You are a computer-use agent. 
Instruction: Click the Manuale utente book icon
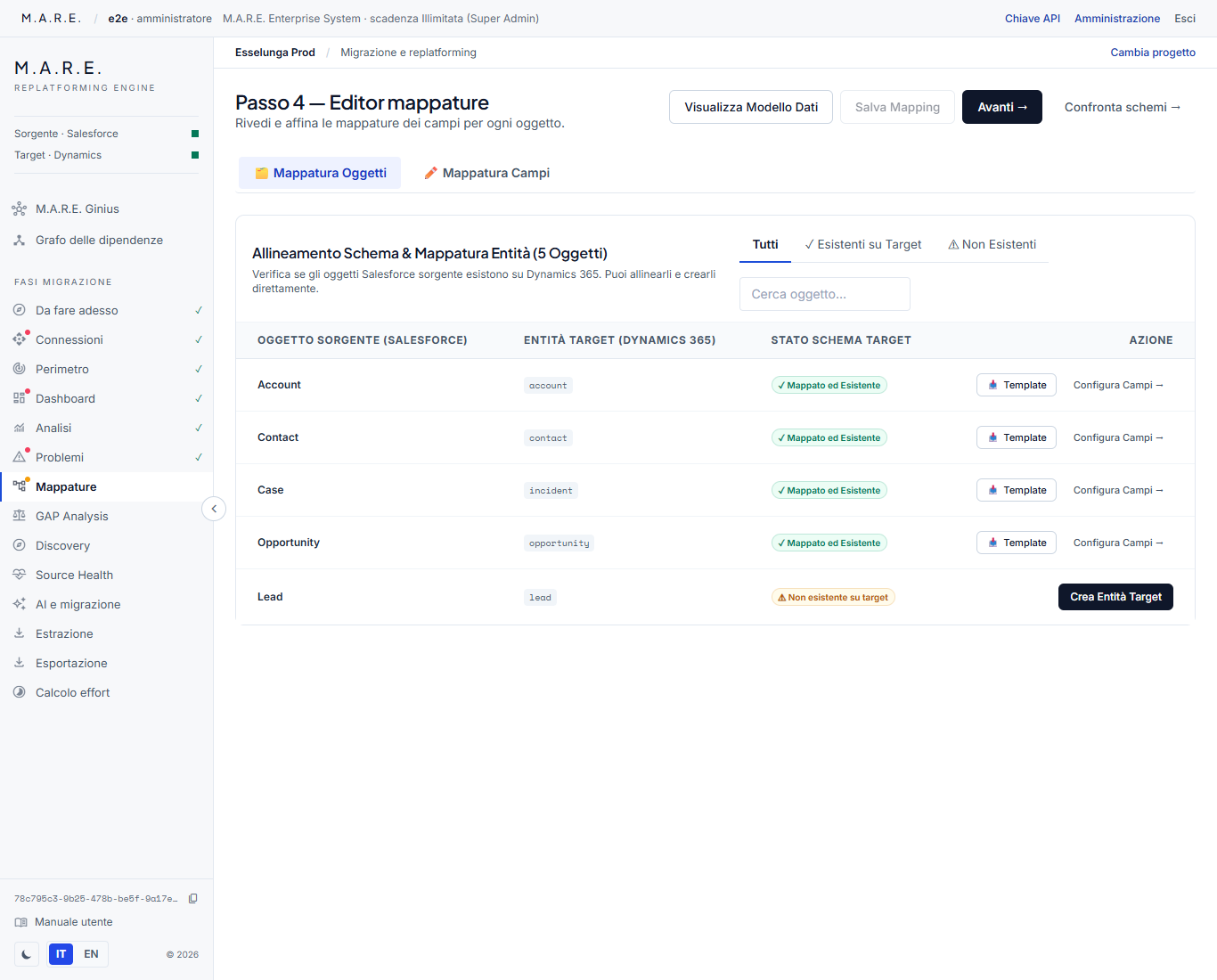[20, 922]
